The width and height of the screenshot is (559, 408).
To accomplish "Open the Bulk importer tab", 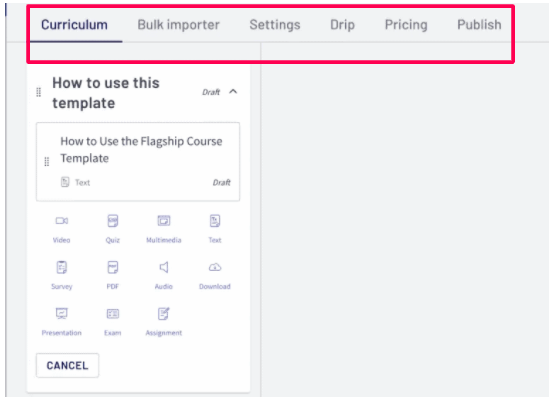I will pyautogui.click(x=178, y=25).
